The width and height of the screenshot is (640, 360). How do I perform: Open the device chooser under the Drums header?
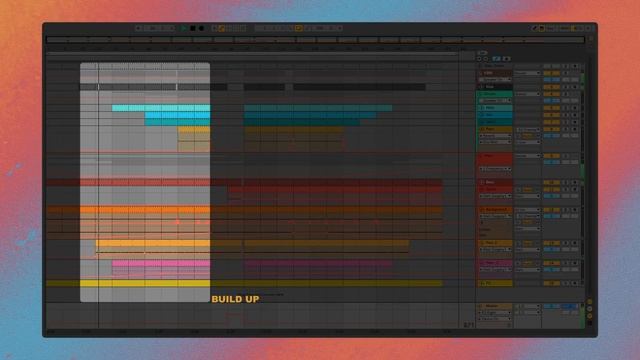coord(496,100)
